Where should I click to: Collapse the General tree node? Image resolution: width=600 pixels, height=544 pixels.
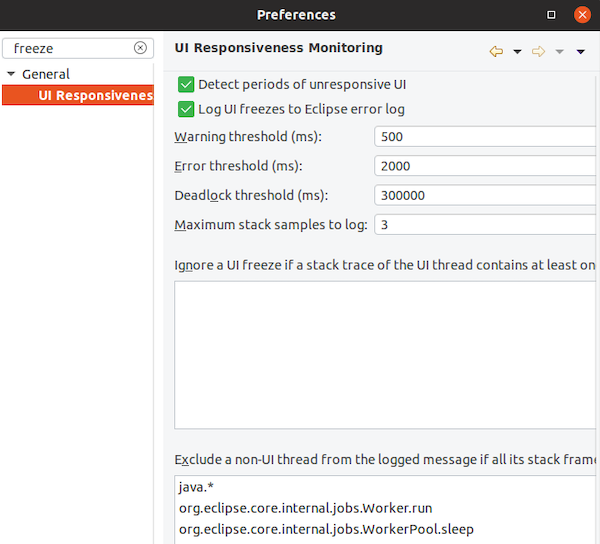click(11, 74)
